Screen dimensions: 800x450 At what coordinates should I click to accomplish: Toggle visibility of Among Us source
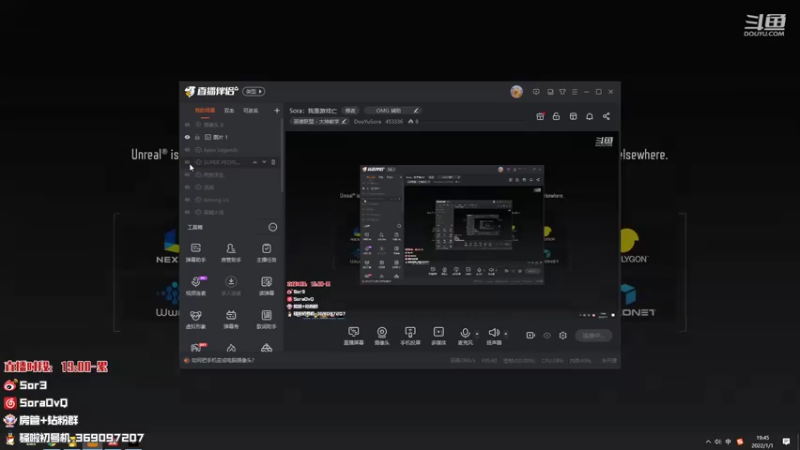(x=187, y=200)
